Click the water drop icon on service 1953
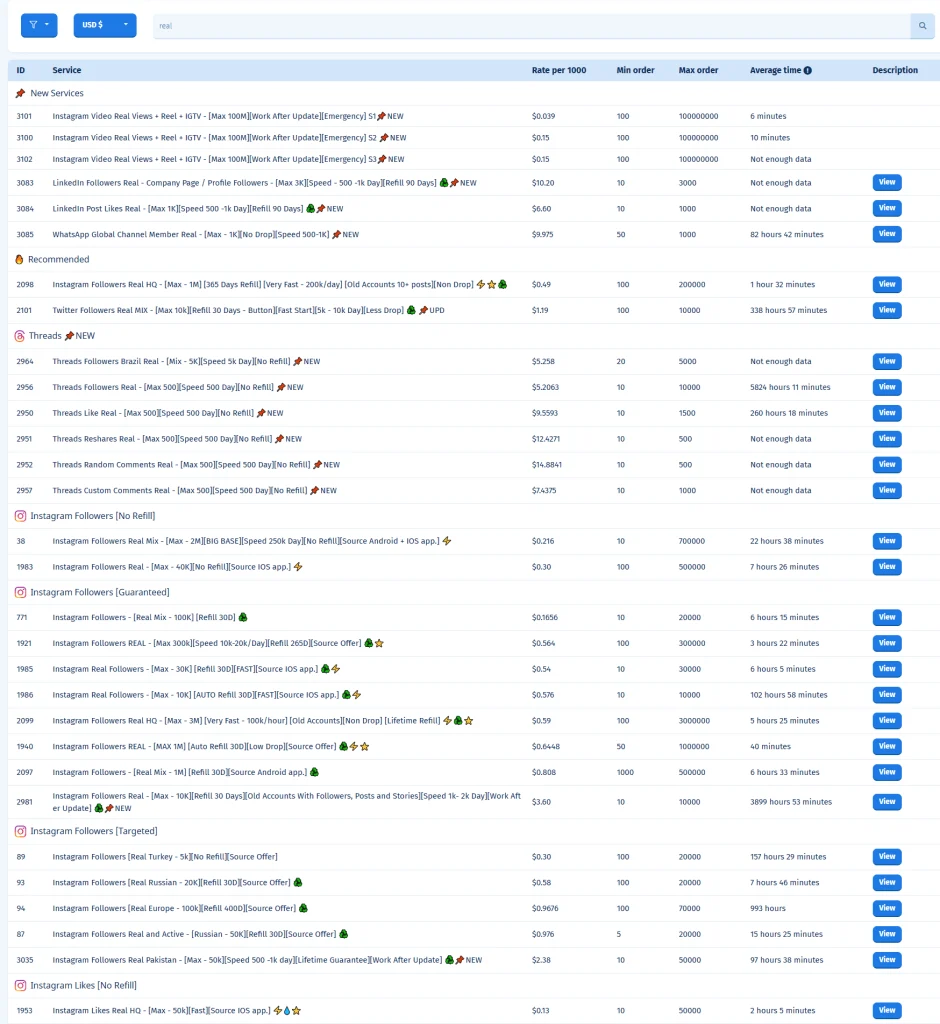This screenshot has height=1024, width=940. (x=287, y=1010)
